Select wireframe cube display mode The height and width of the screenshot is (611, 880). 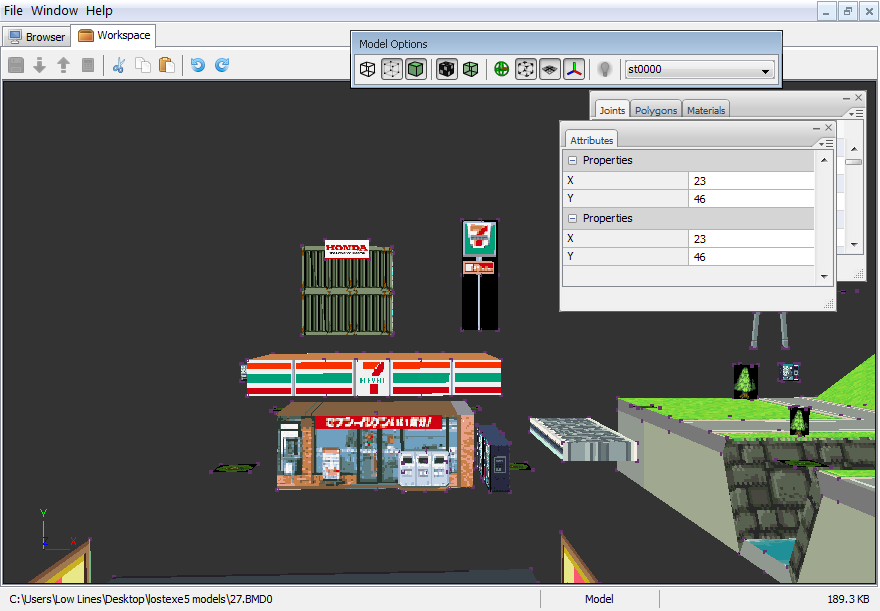pos(368,70)
